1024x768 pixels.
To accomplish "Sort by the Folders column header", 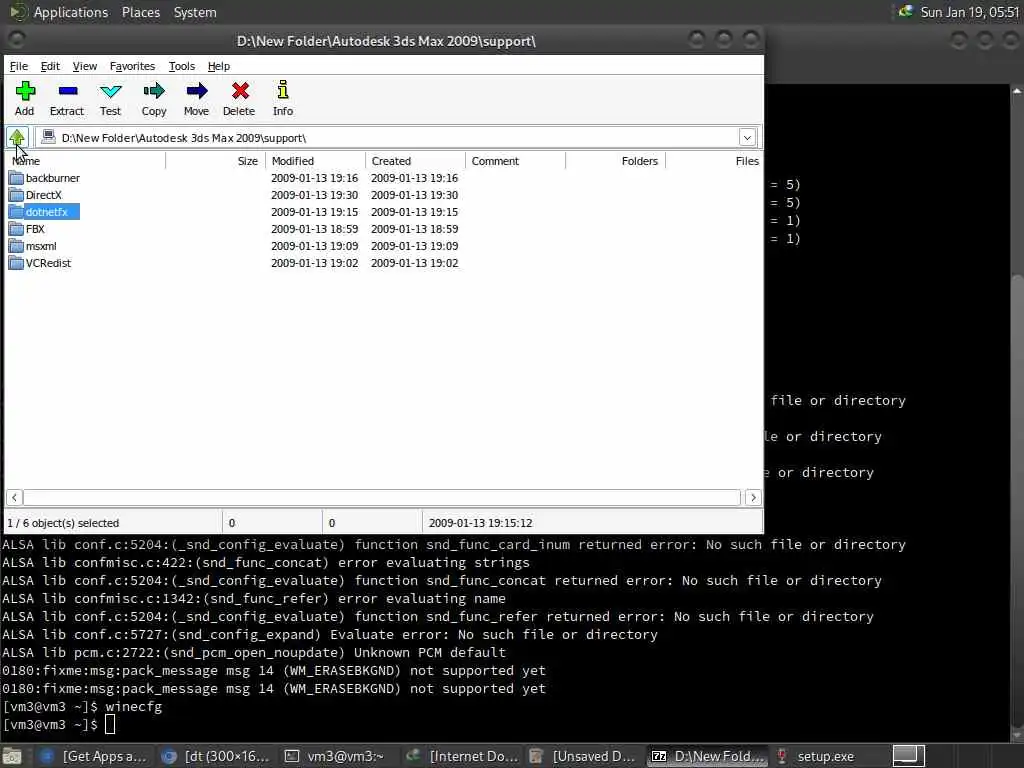I will 616,161.
